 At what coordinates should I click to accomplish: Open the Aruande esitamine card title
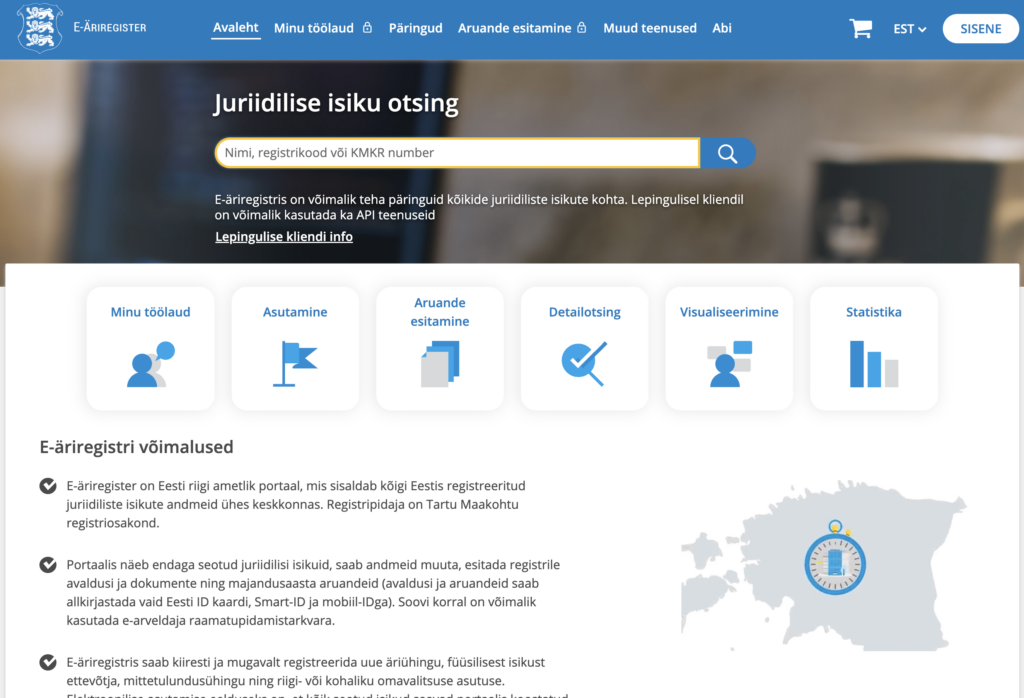click(440, 312)
